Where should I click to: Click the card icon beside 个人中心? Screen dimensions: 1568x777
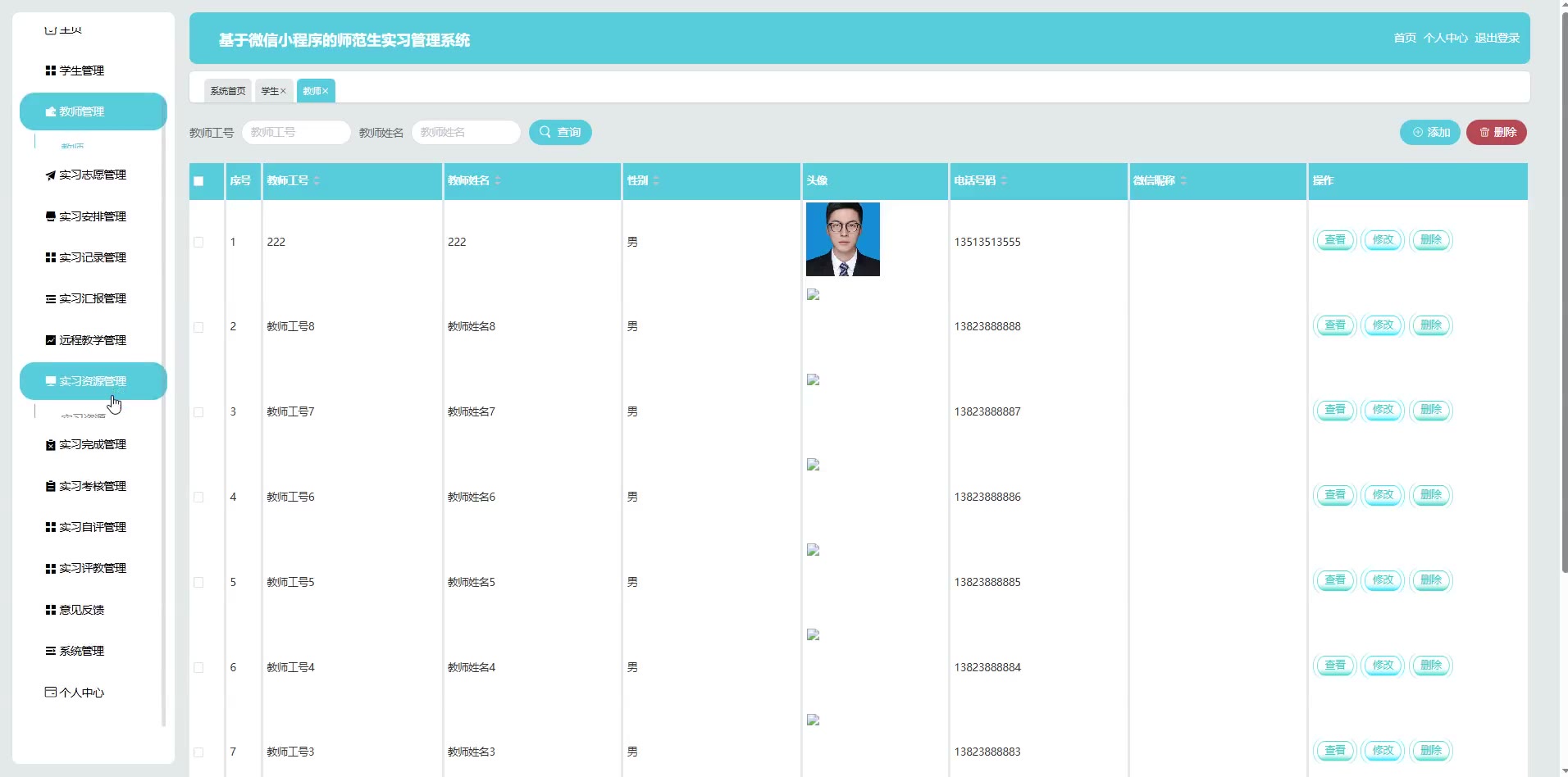(x=51, y=692)
